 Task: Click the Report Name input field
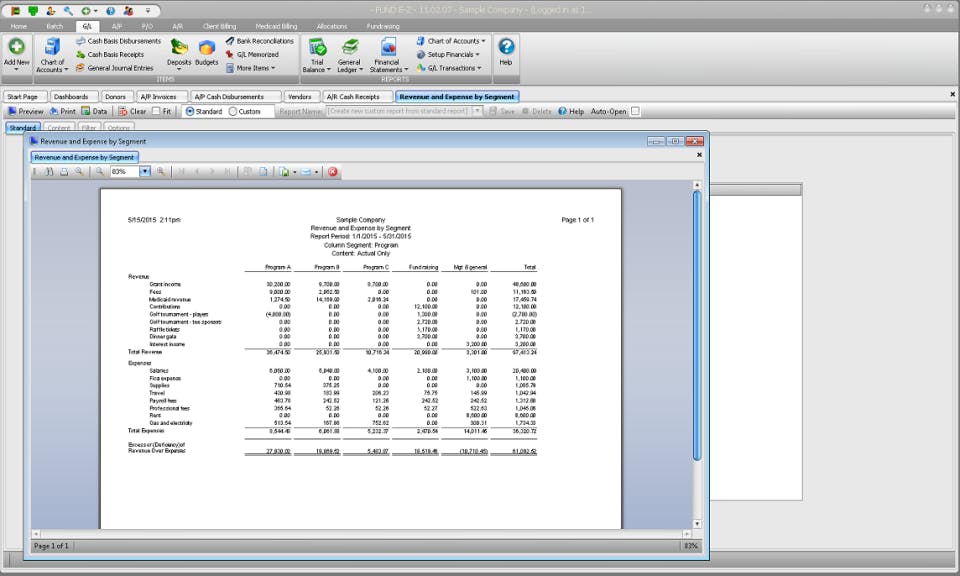[x=399, y=111]
